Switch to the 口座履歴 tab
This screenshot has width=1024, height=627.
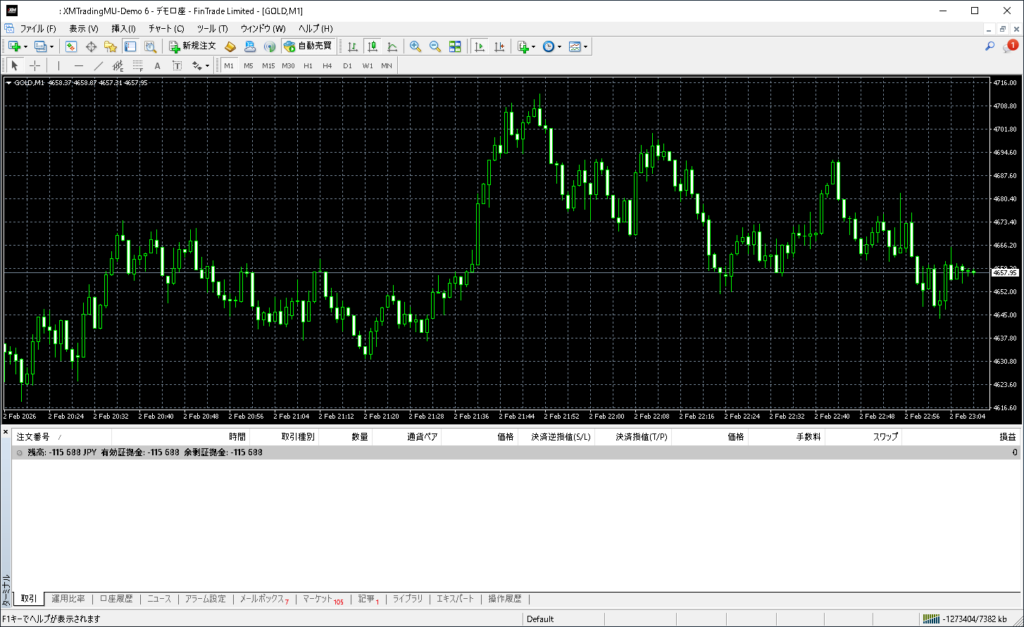[x=116, y=599]
